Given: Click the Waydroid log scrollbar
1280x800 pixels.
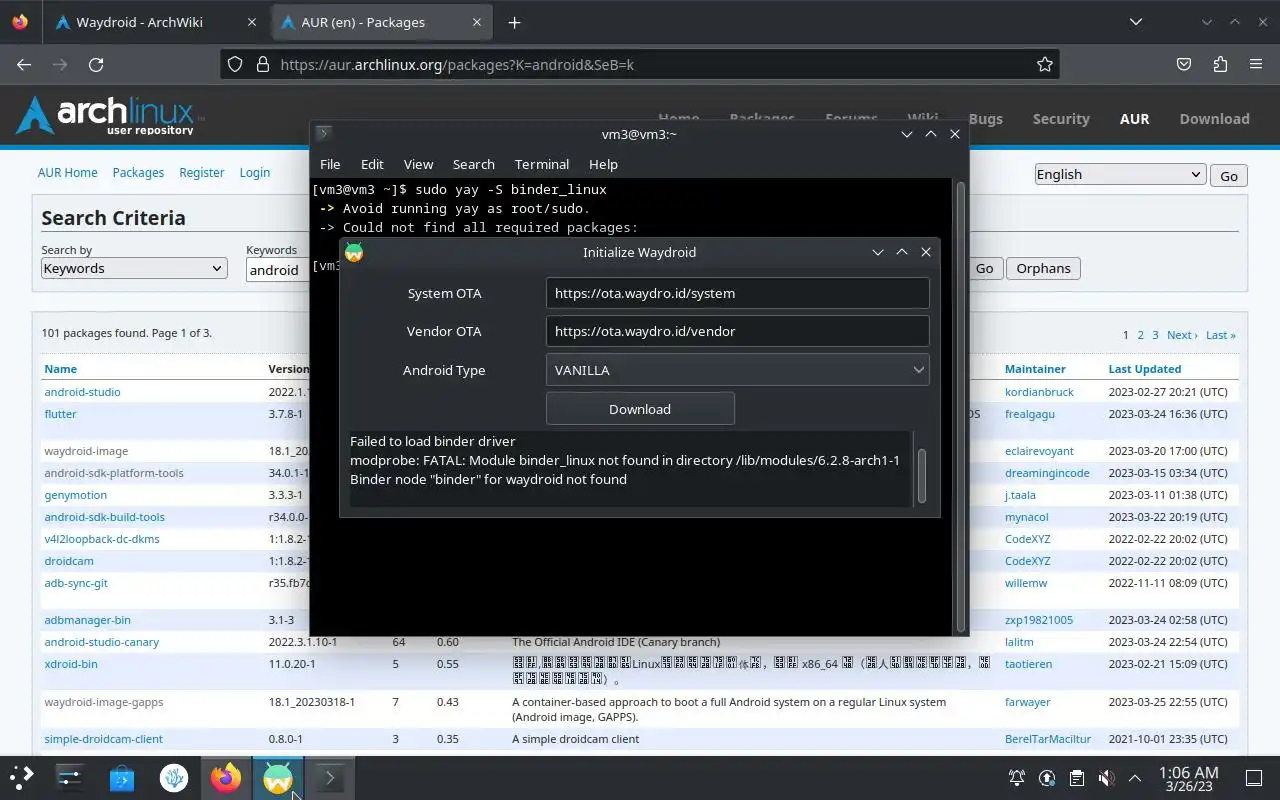Looking at the screenshot, I should (921, 475).
